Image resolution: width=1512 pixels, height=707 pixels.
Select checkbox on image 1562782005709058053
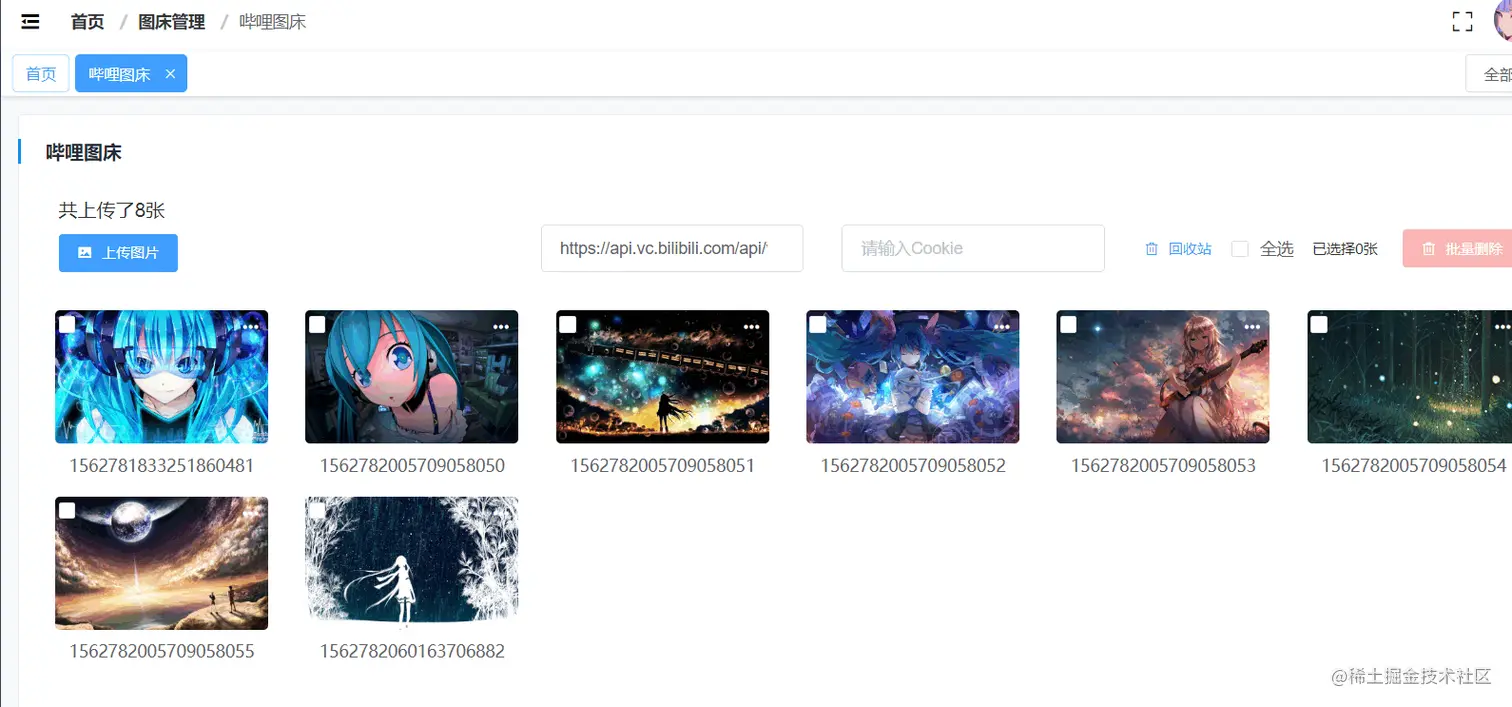(x=1068, y=324)
